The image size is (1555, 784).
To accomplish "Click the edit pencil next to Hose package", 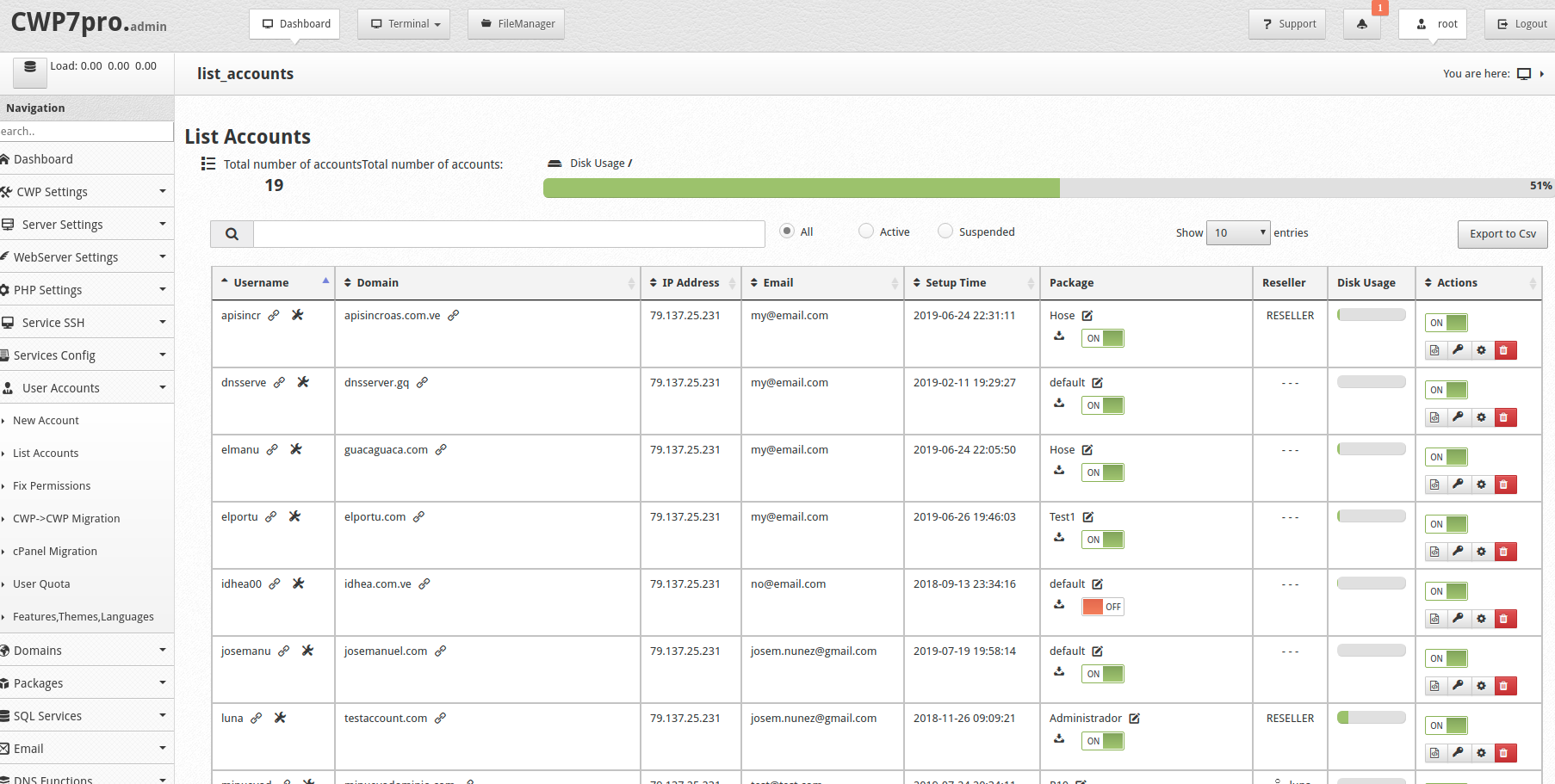I will (1086, 316).
